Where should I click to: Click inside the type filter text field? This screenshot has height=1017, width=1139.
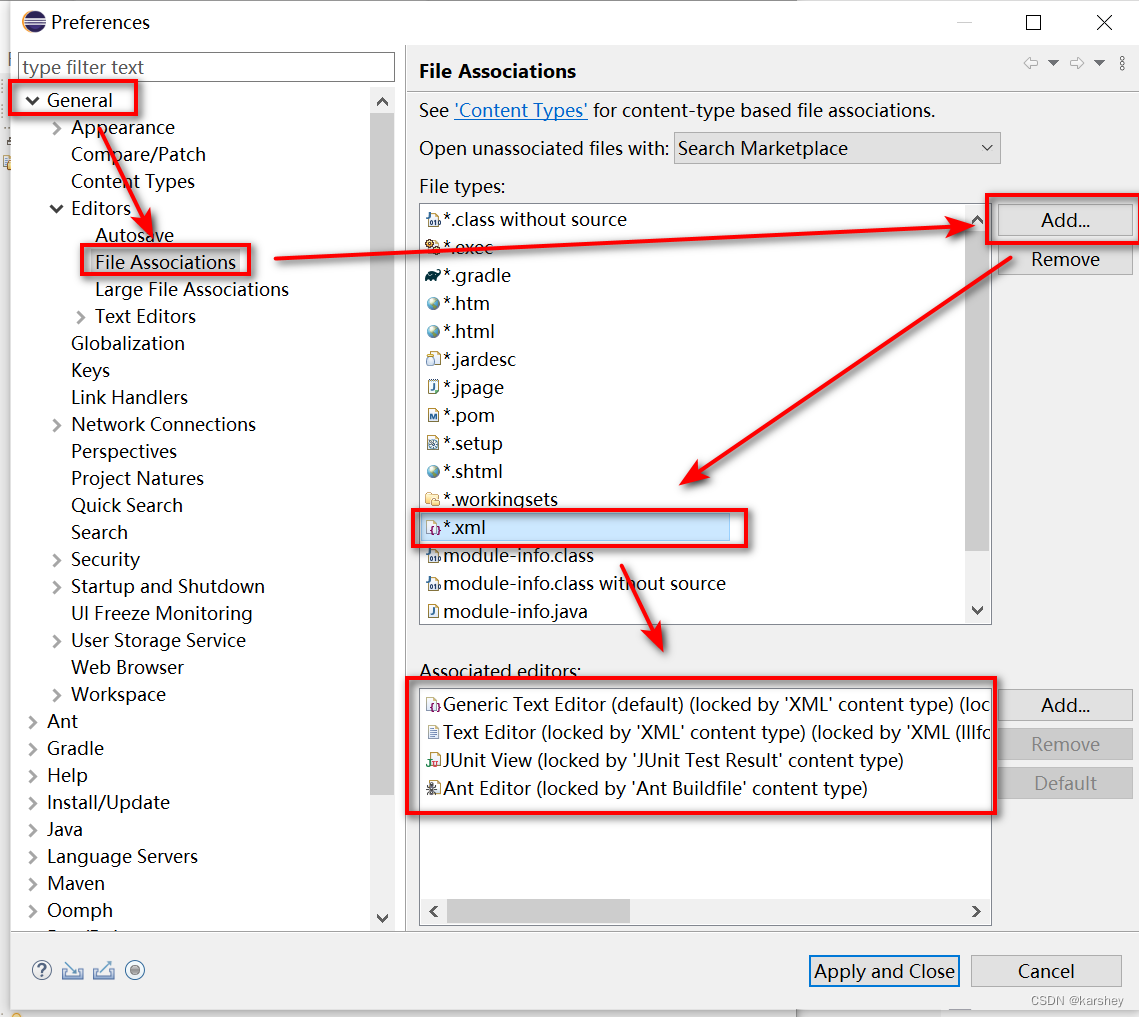click(x=200, y=66)
